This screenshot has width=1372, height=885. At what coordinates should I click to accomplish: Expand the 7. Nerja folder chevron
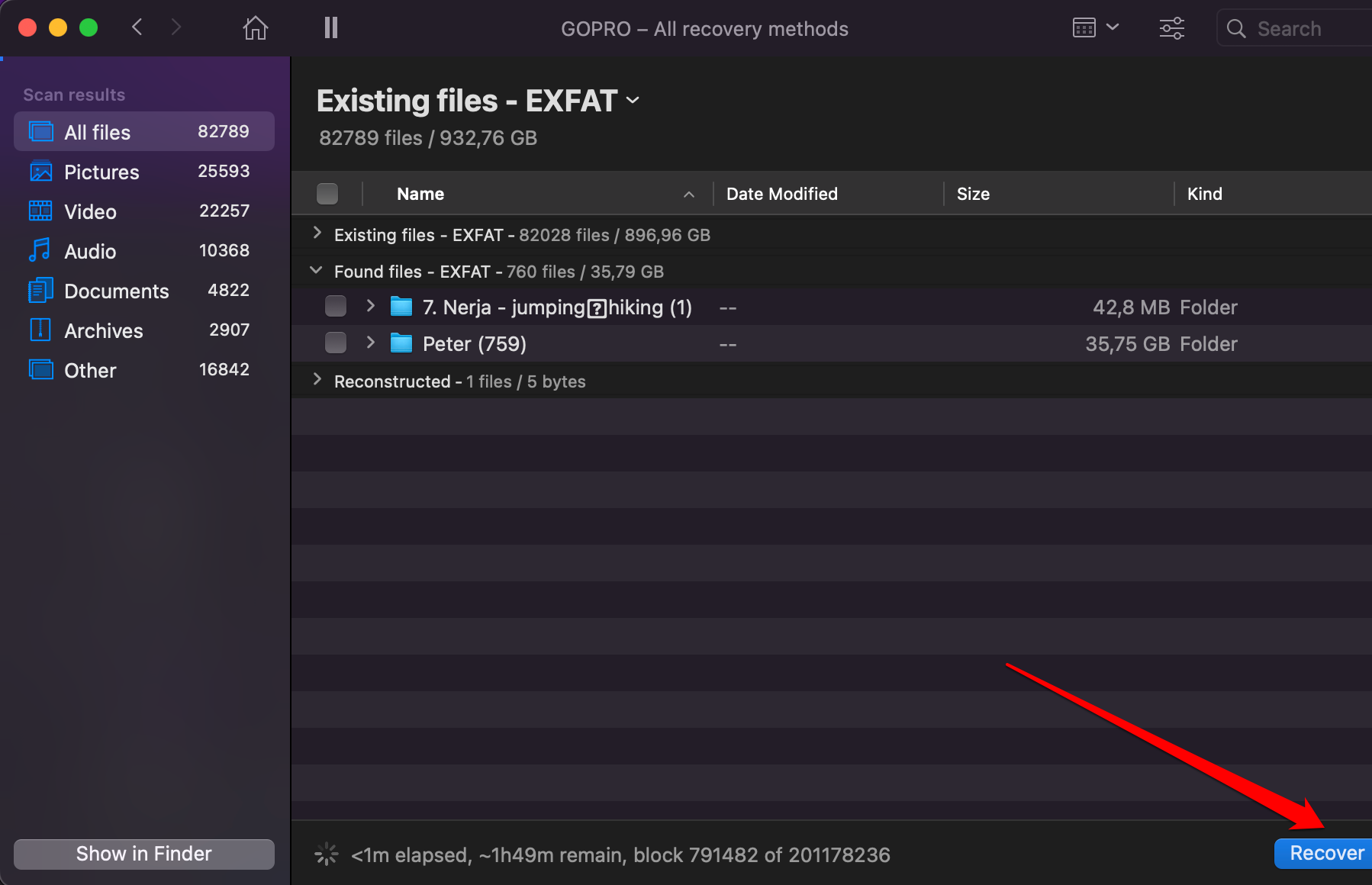(371, 306)
